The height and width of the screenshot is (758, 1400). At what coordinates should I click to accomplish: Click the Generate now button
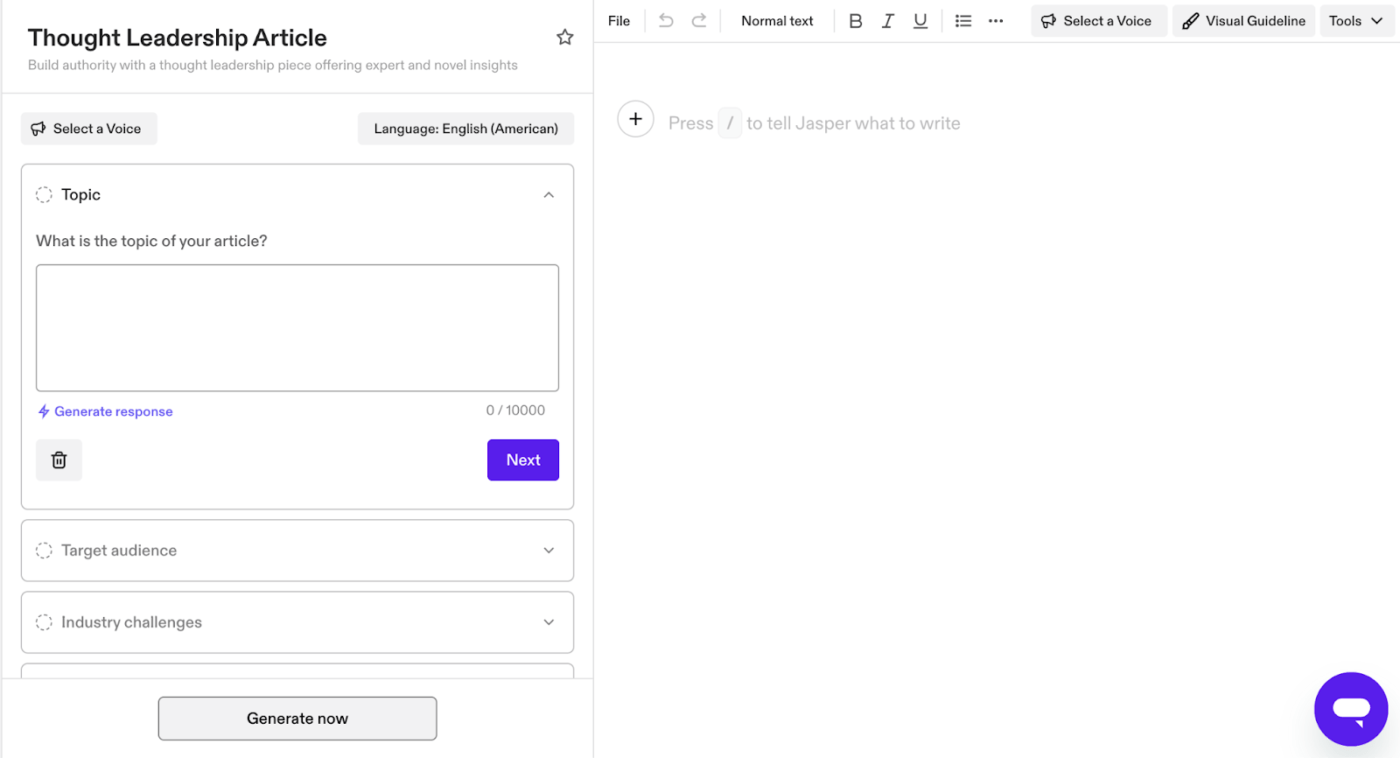(x=297, y=718)
